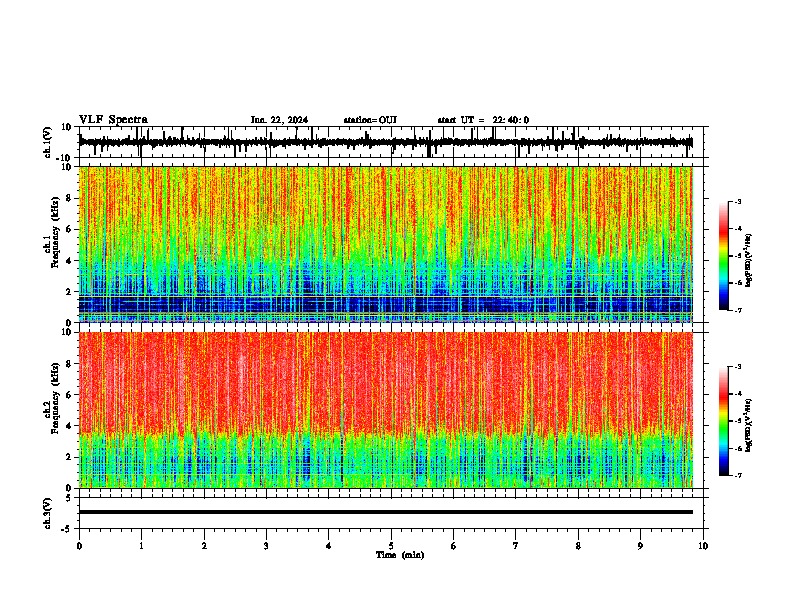Click the ch.1 voltage waveform trace
The height and width of the screenshot is (612, 792).
[385, 142]
